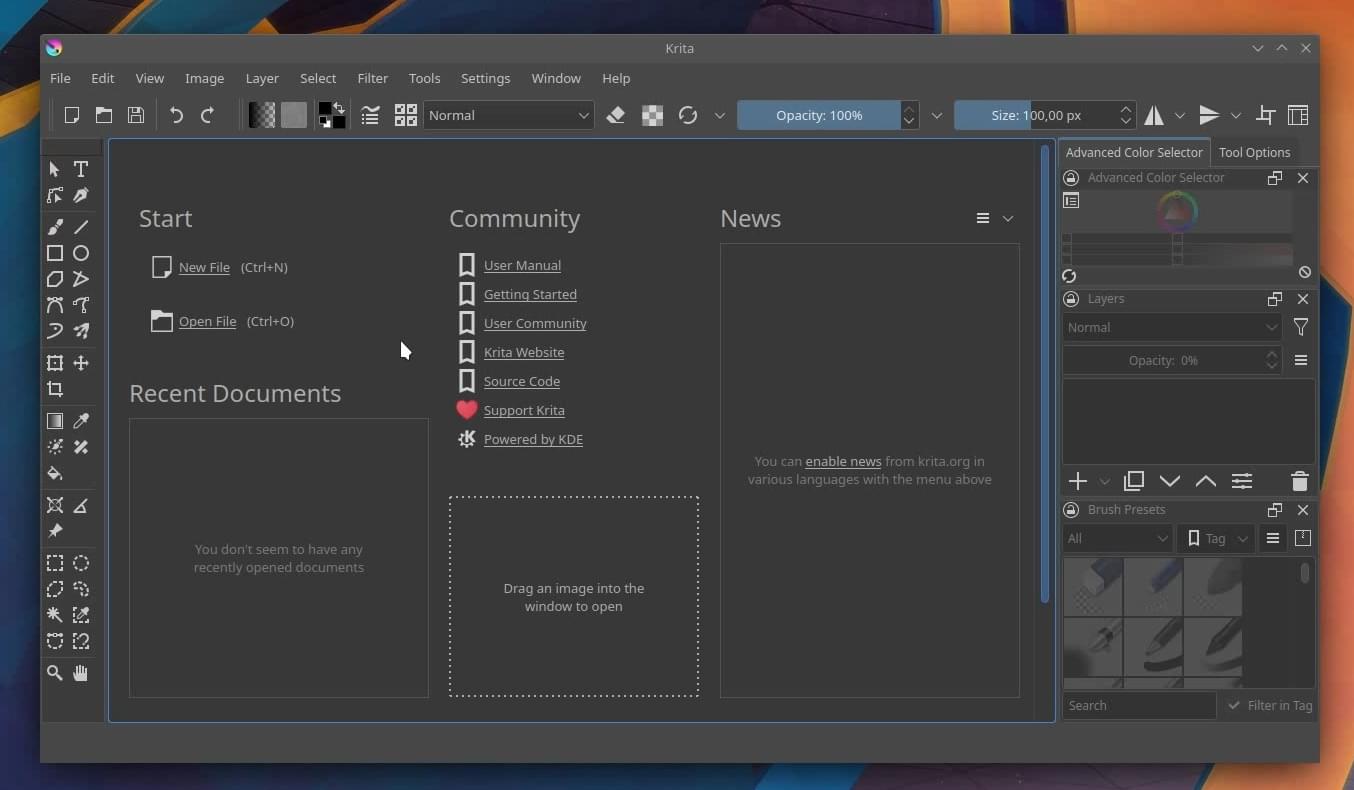Toggle the Vertical Mirror tool
The height and width of the screenshot is (790, 1354).
click(1209, 115)
